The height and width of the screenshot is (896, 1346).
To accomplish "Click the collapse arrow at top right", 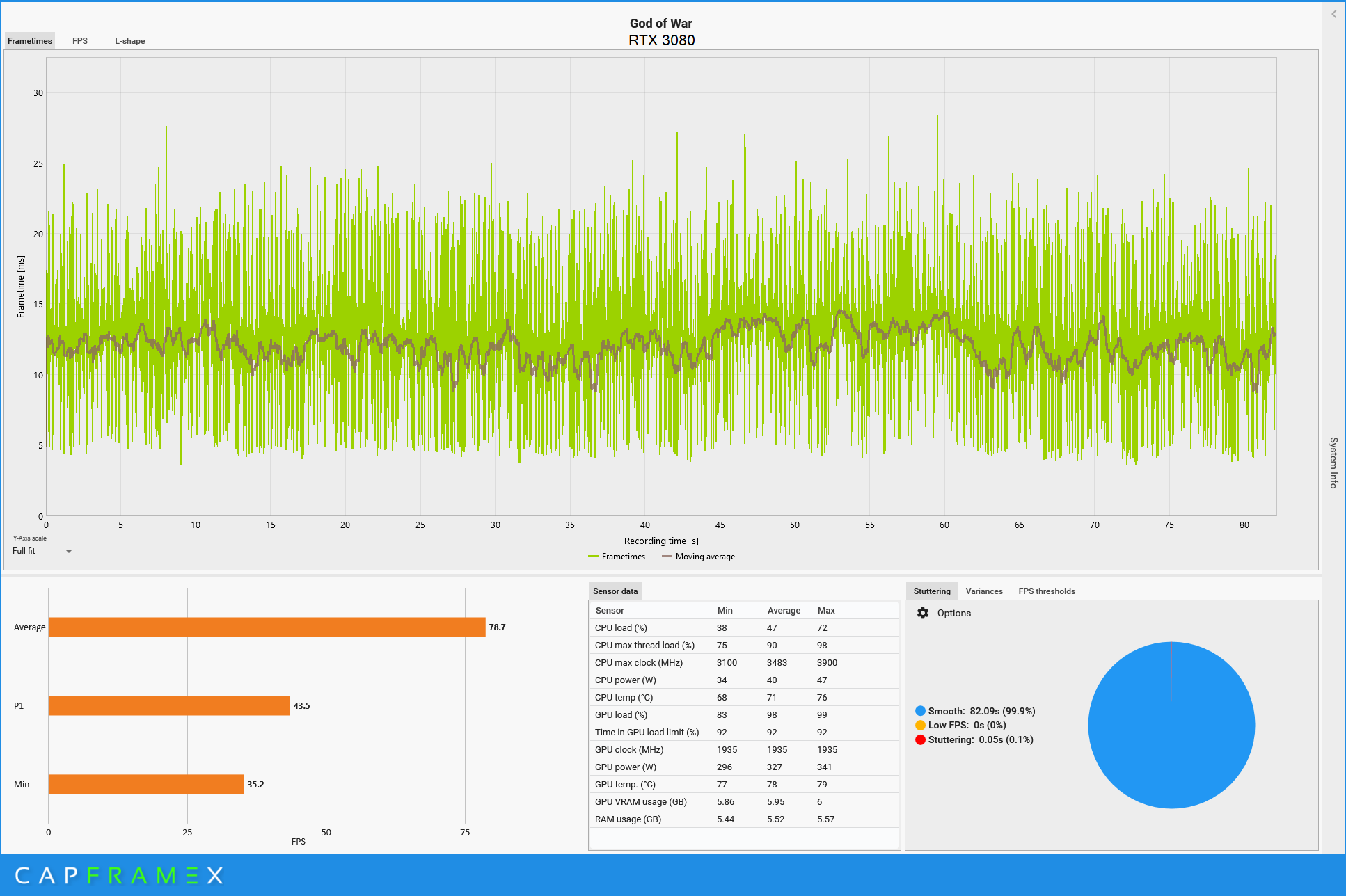I will point(1333,14).
